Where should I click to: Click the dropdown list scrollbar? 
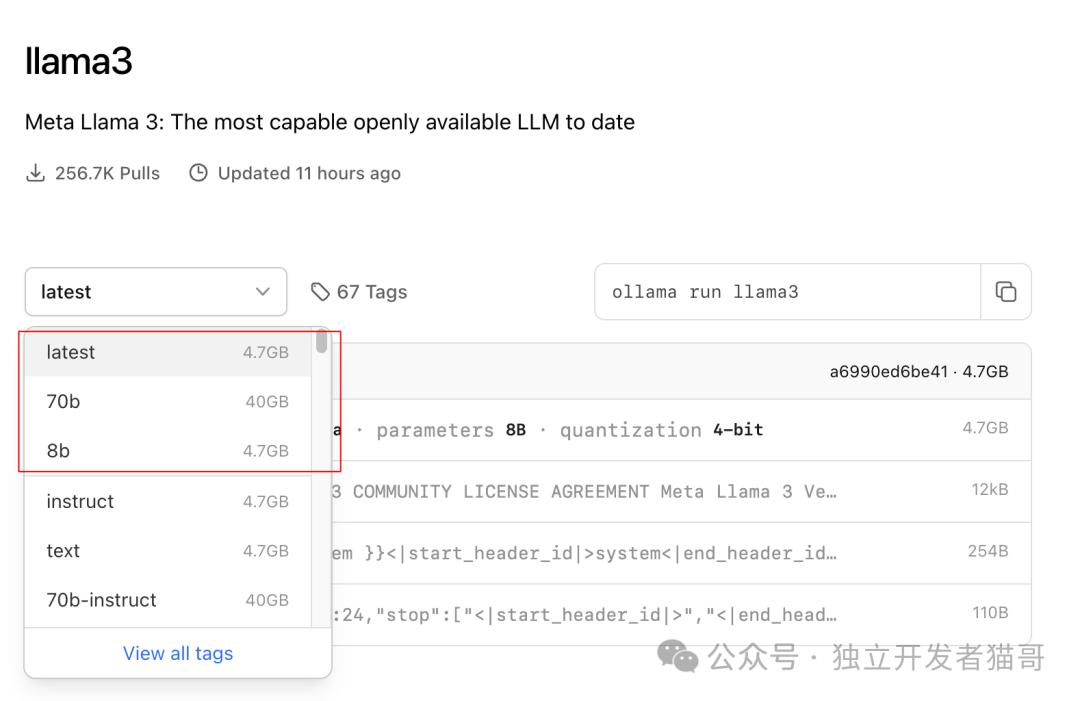click(322, 345)
